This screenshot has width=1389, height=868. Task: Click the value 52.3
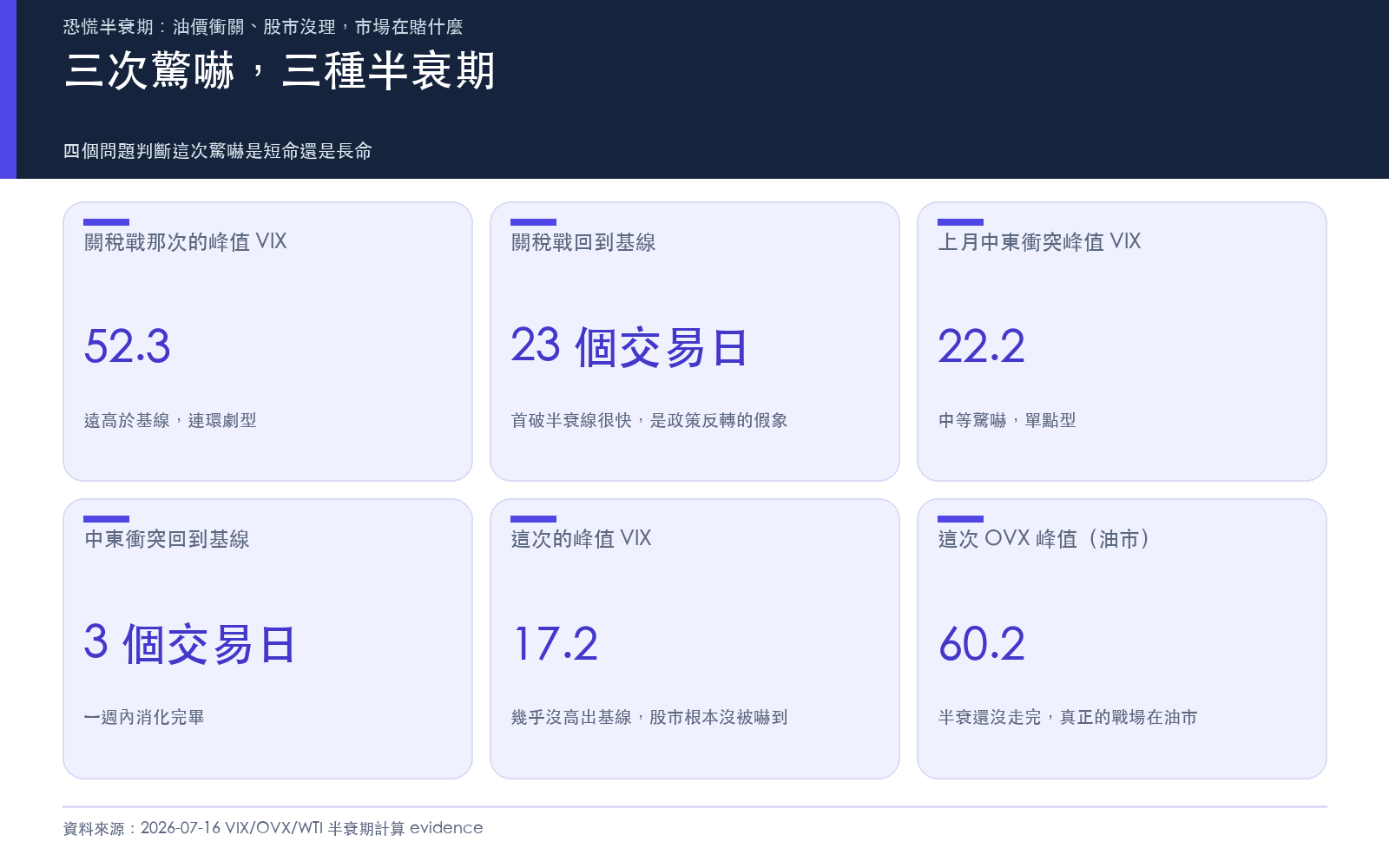128,346
